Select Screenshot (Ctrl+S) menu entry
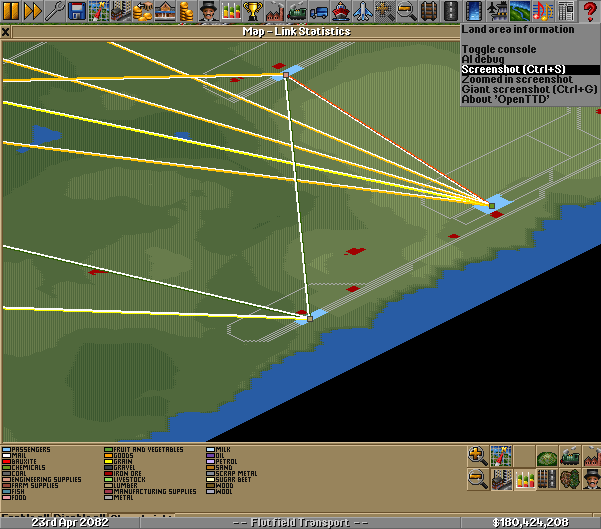 pos(530,69)
